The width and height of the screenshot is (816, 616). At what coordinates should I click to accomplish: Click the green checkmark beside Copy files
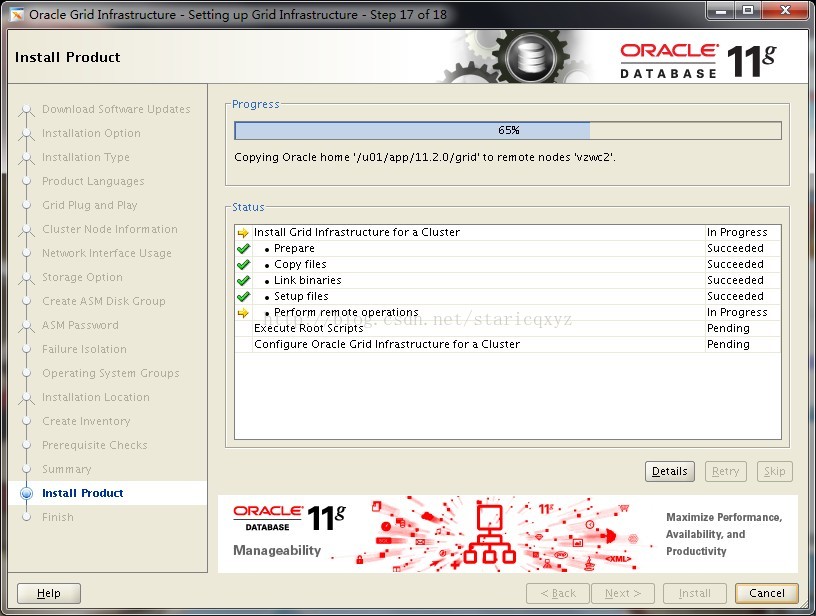click(243, 265)
